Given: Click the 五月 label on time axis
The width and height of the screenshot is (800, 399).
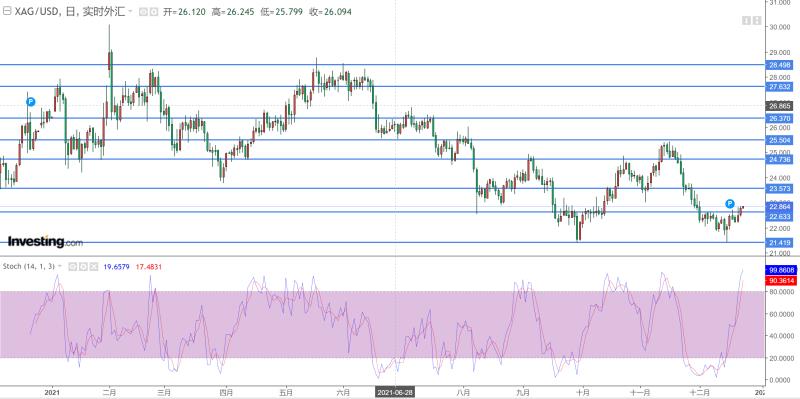Looking at the screenshot, I should pyautogui.click(x=285, y=392).
